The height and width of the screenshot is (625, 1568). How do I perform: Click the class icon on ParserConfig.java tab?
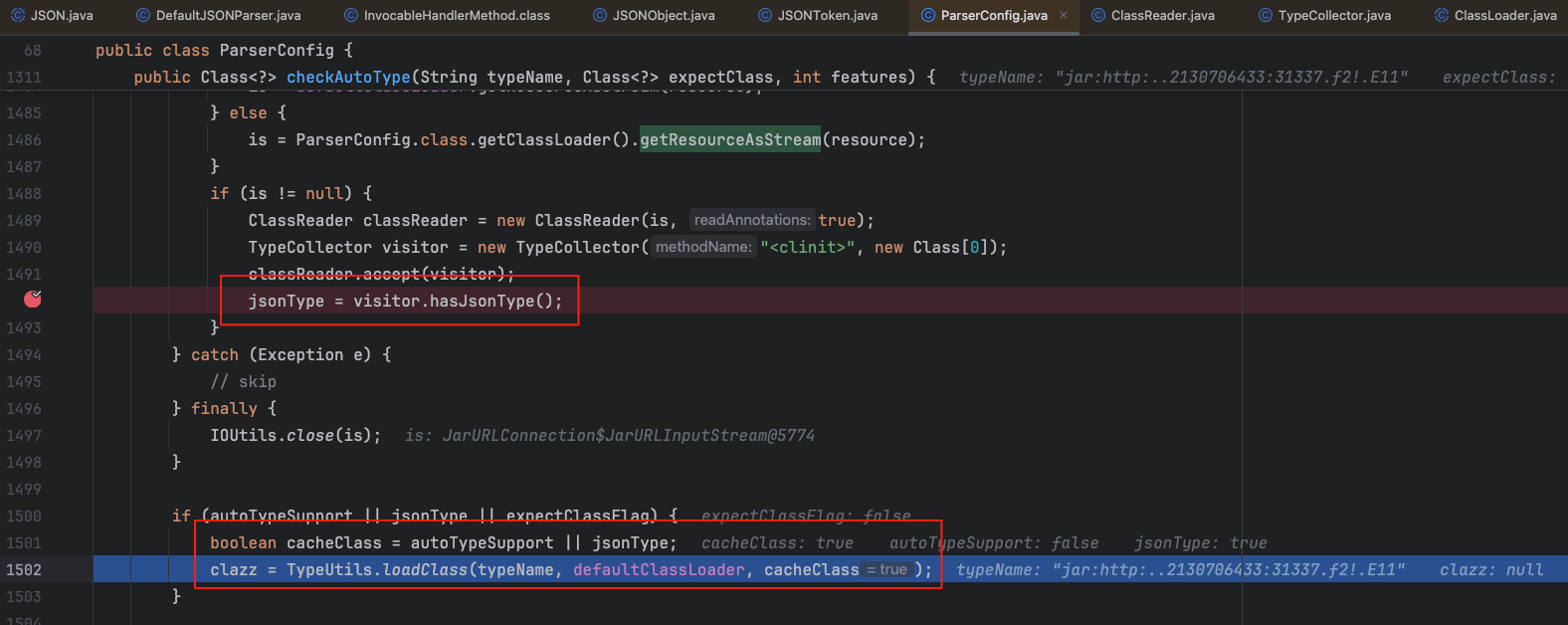[x=928, y=15]
